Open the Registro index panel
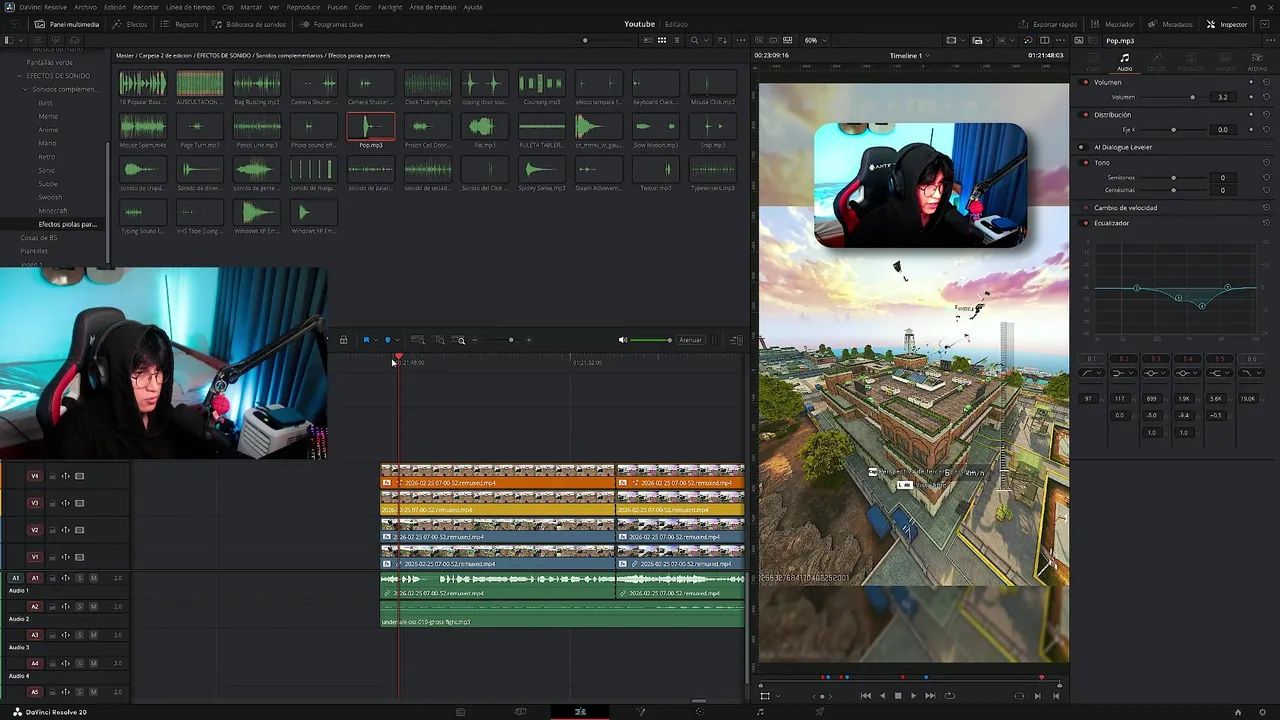Screen dimensions: 1280x720 tap(180, 24)
